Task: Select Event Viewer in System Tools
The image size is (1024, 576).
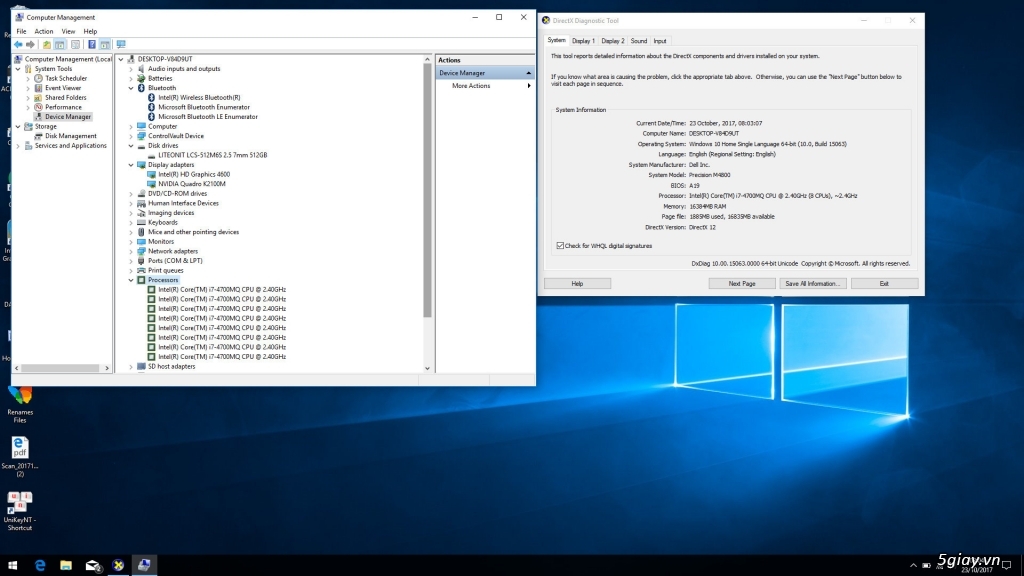Action: point(63,88)
